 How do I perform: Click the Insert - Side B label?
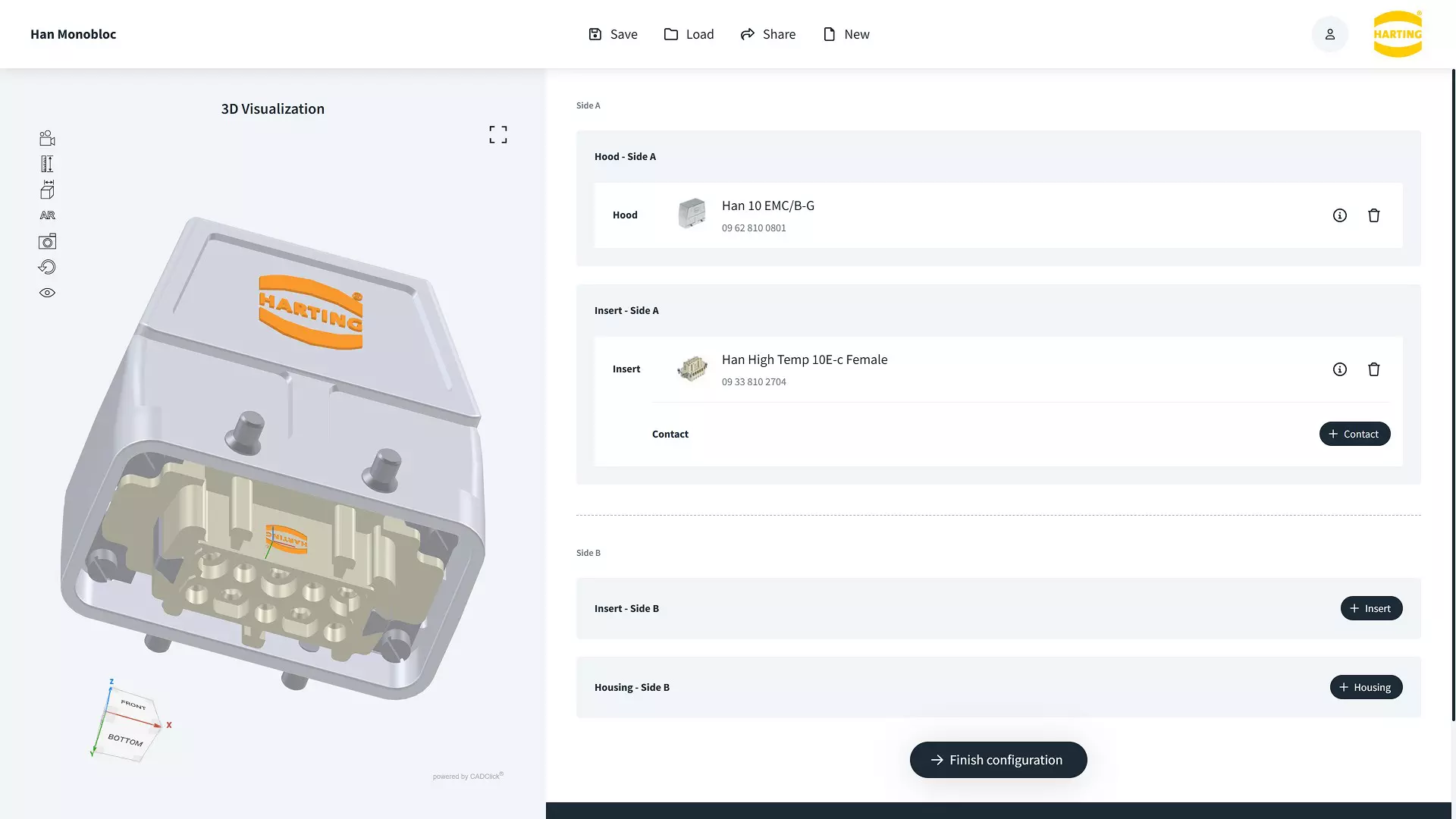[x=626, y=609]
